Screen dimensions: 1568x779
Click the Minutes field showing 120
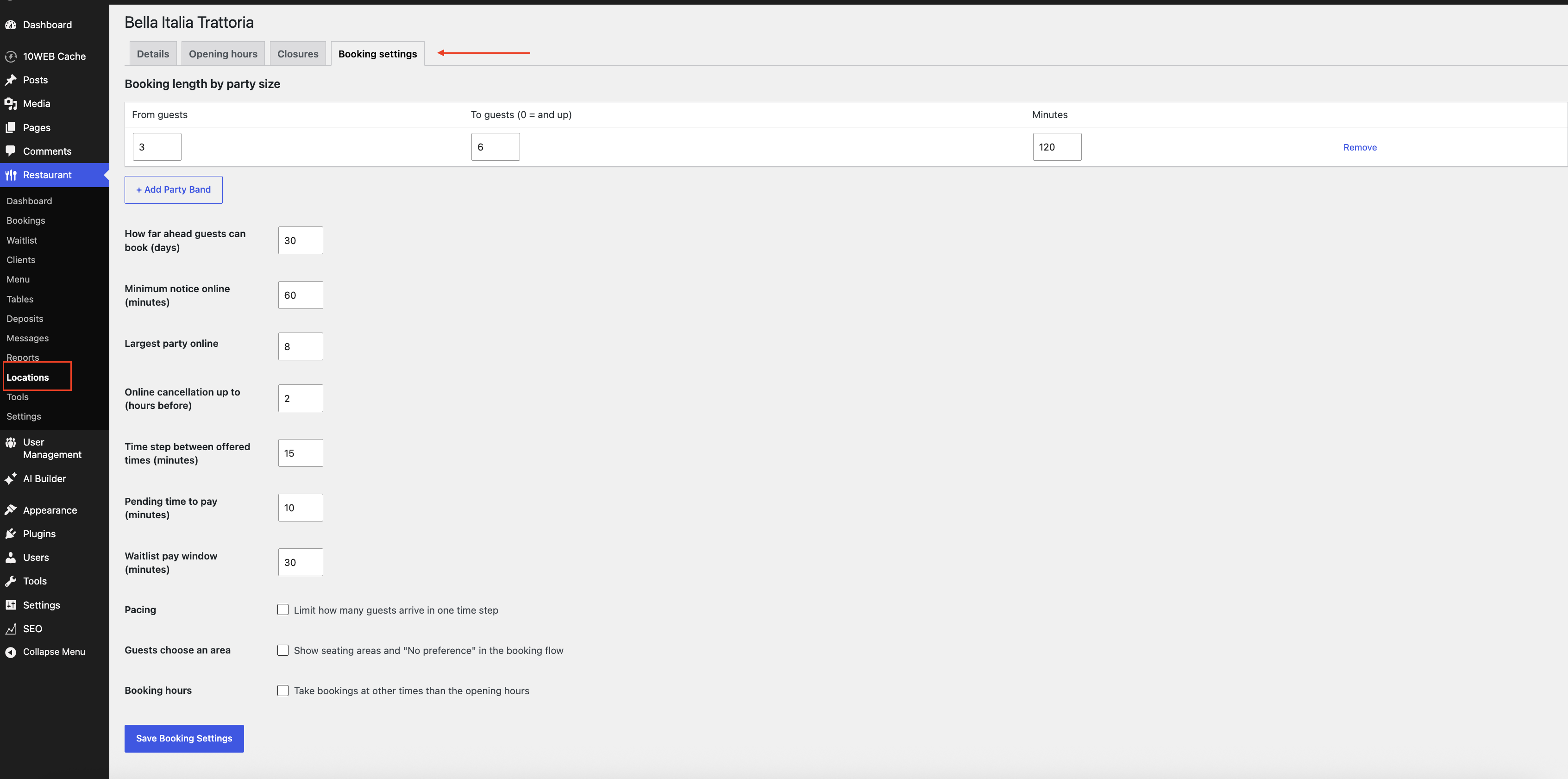click(1057, 147)
